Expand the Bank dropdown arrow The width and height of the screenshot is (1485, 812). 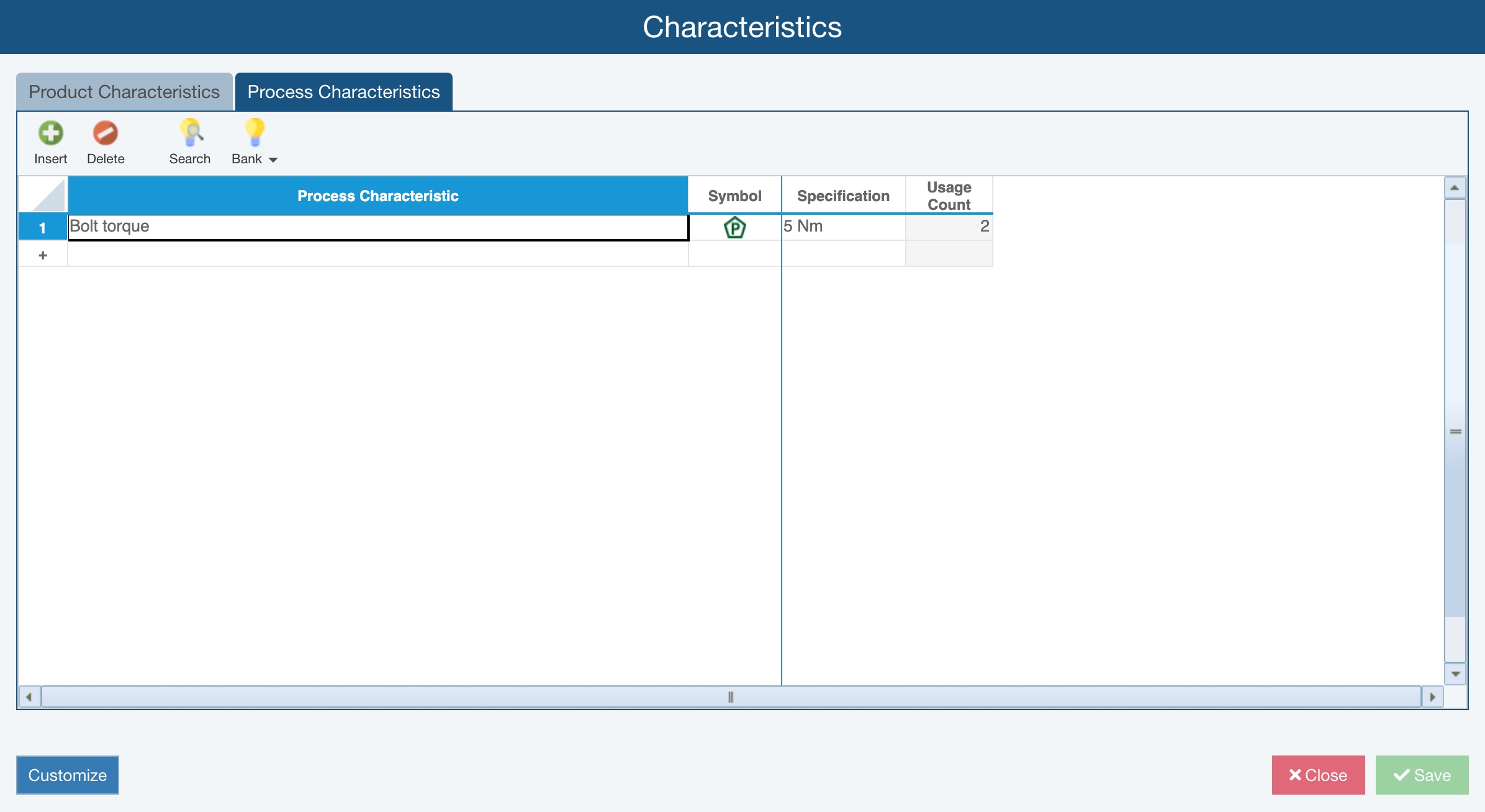[274, 160]
